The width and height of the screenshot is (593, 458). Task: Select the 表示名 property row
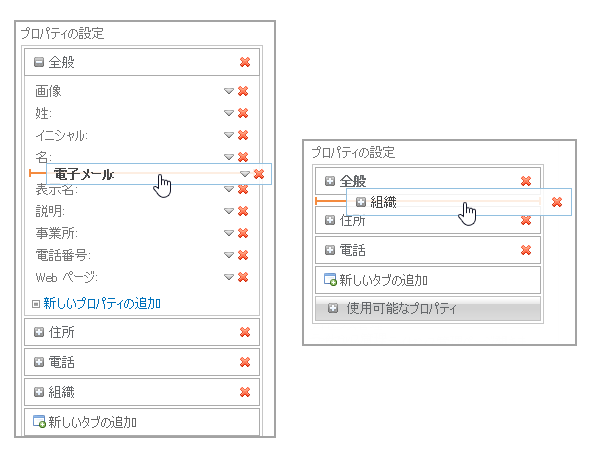coord(142,190)
